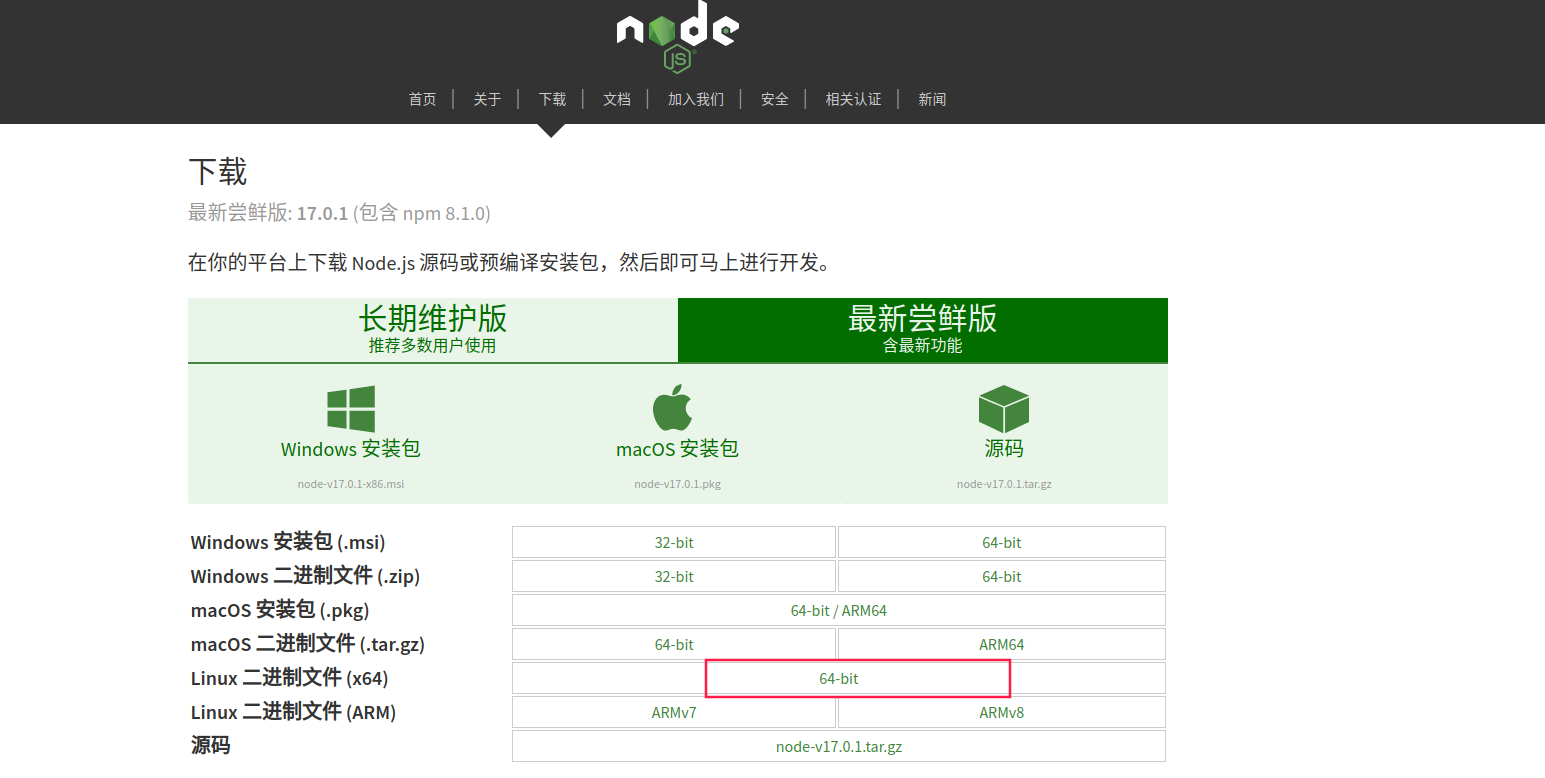Download the 64-bit Windows 二进制文件 (.zip)
Viewport: 1545px width, 778px height.
1001,576
